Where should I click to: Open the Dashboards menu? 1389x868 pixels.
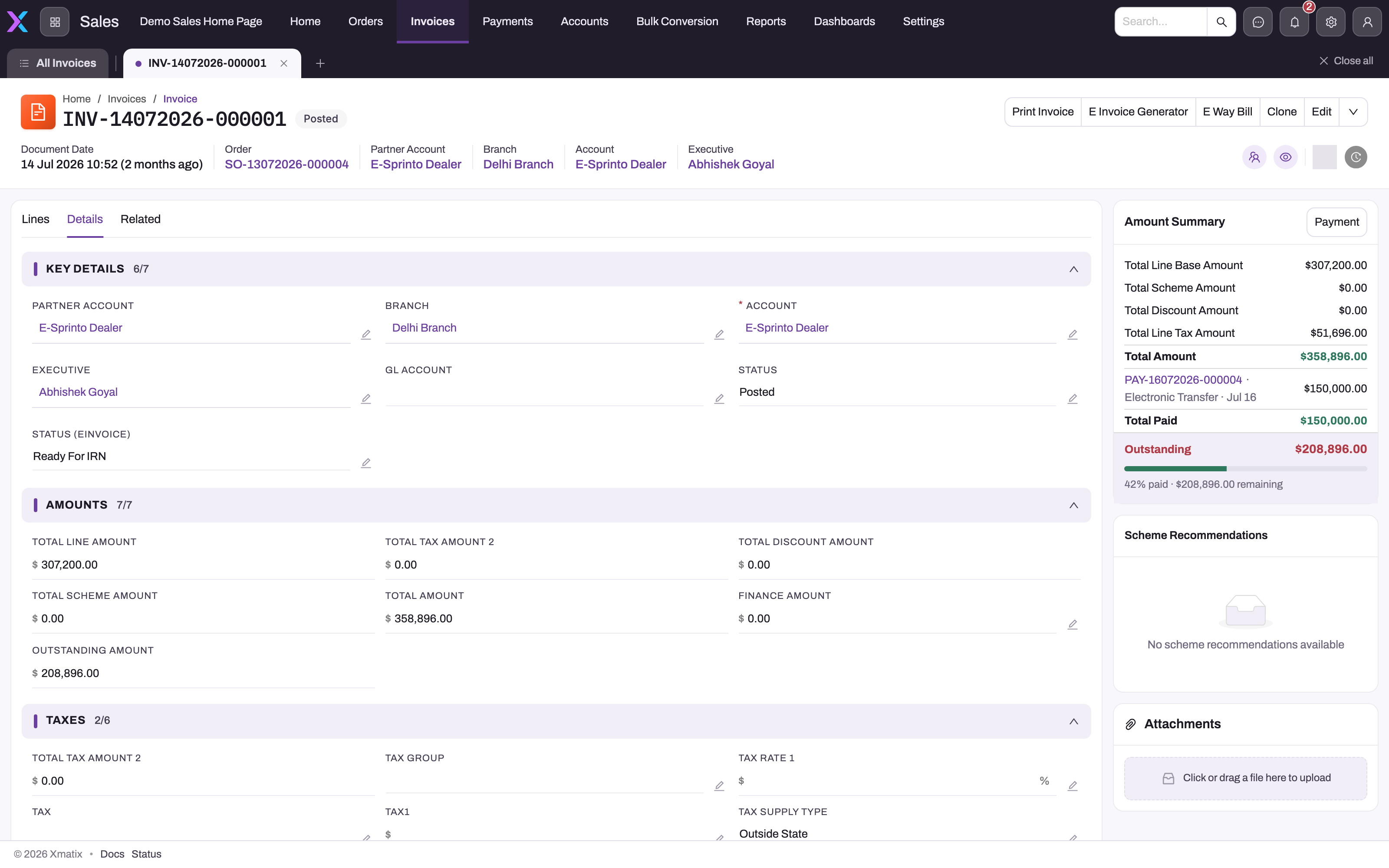844,22
